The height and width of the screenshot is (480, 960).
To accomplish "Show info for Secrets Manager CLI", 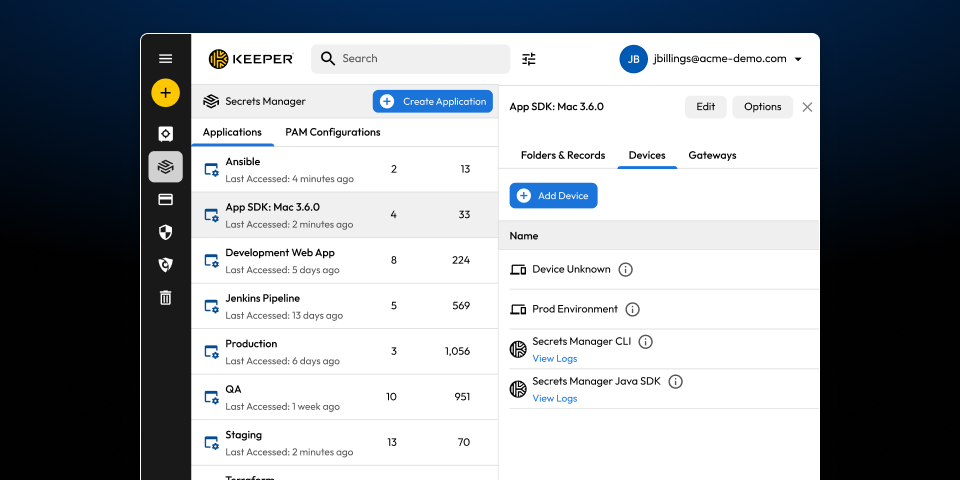I will point(645,342).
